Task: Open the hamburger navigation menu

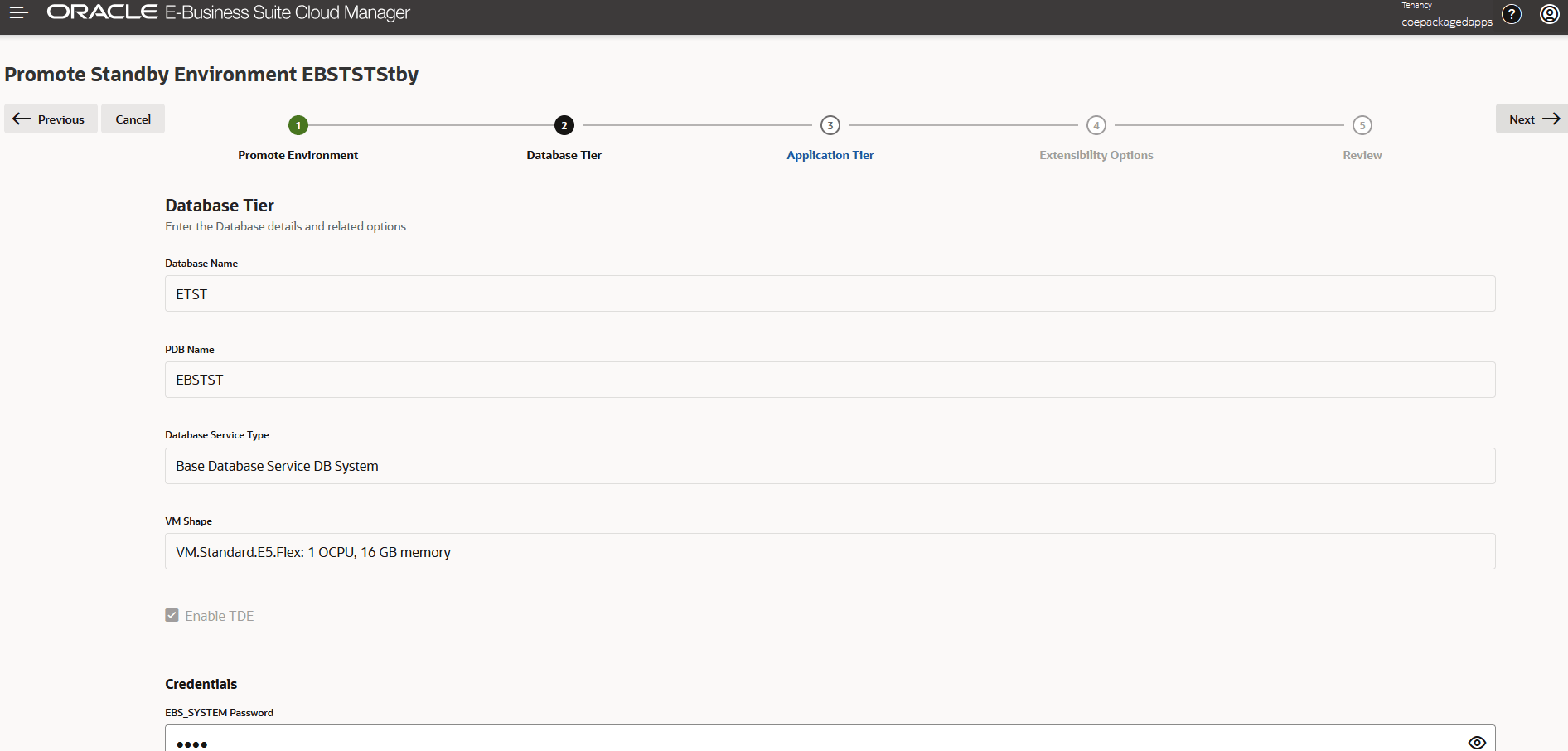Action: point(19,12)
